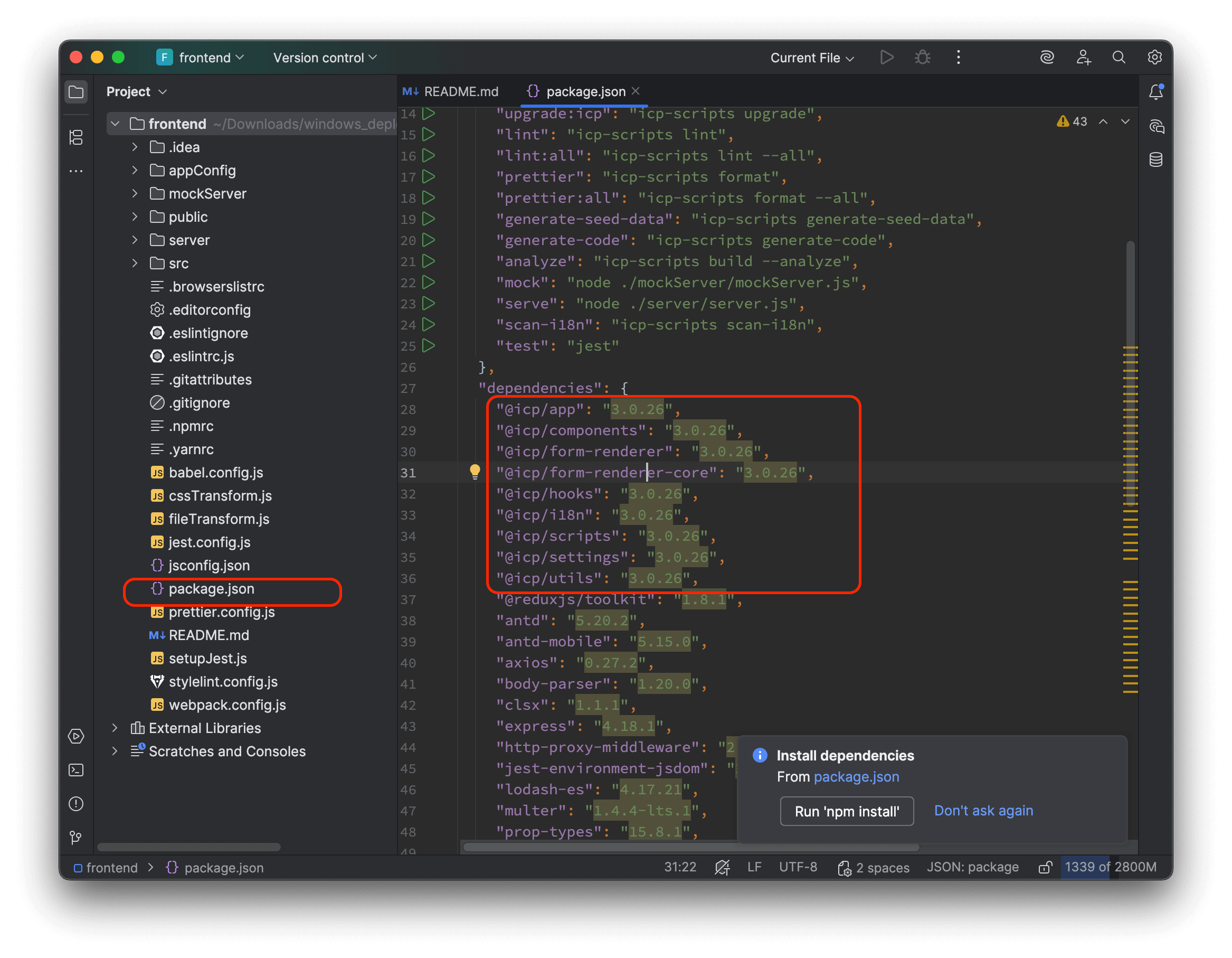Click the Debug bug icon in toolbar

[x=923, y=58]
